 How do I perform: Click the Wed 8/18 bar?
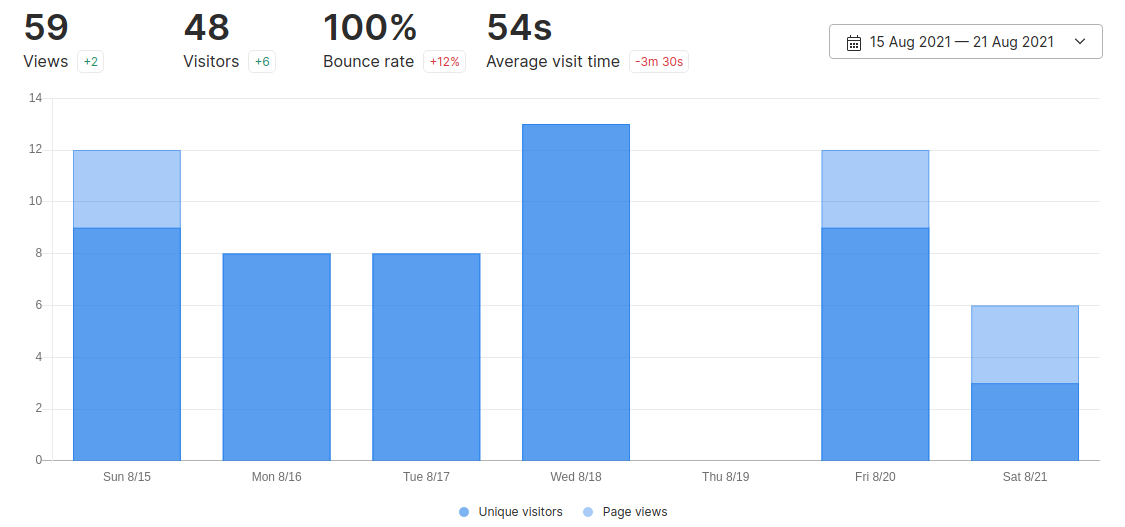576,292
